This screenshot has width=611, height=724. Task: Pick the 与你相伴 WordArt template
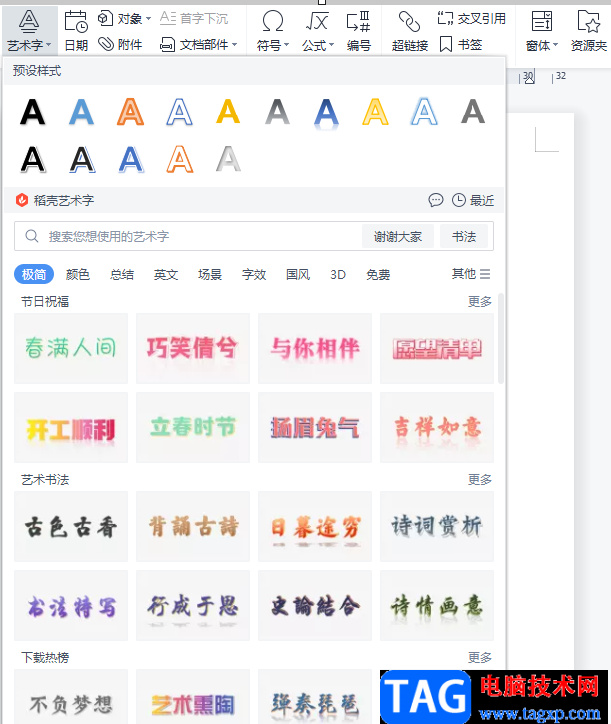(x=315, y=348)
